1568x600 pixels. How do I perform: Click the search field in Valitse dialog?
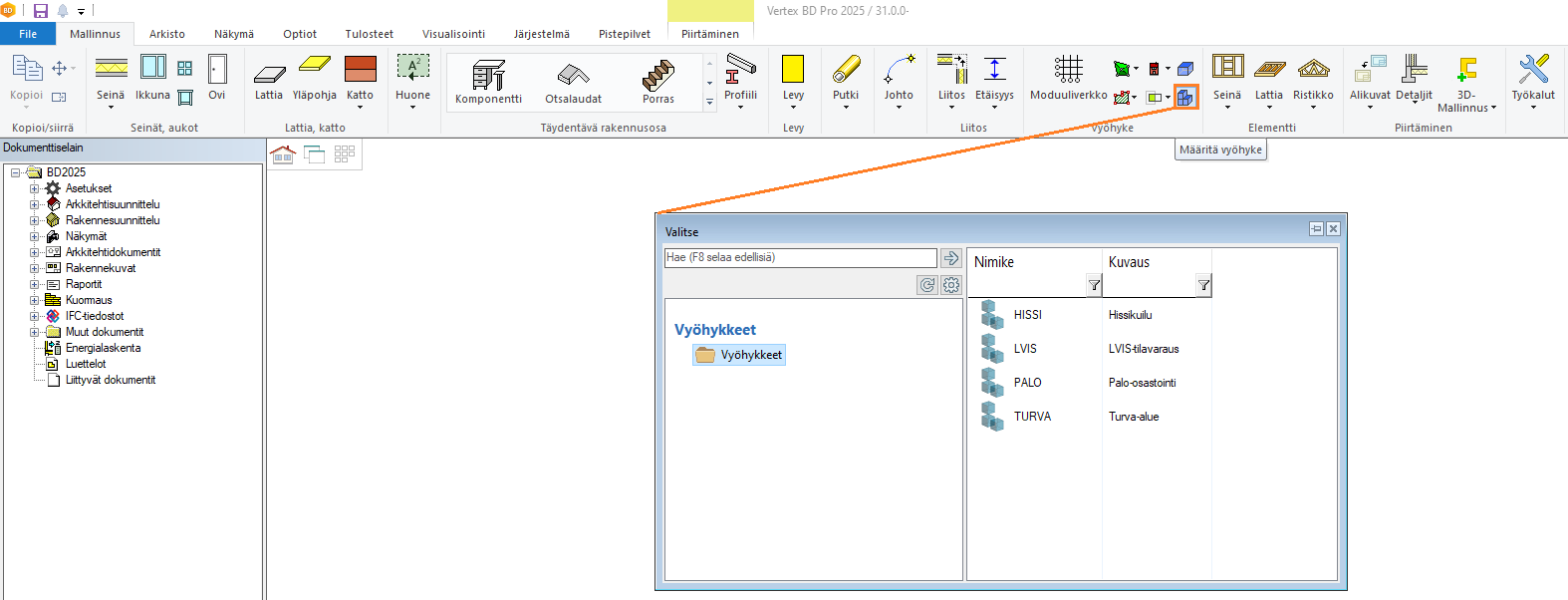[800, 257]
